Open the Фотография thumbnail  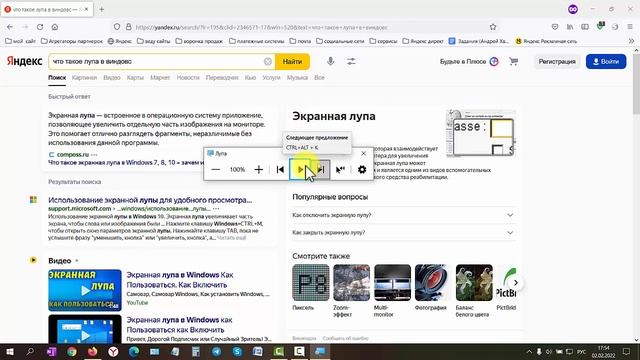[433, 282]
